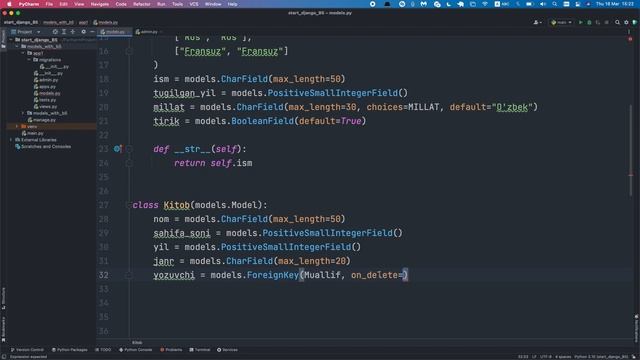Open the VCS menu
Image resolution: width=640 pixels, height=360 pixels.
pos(194,4)
